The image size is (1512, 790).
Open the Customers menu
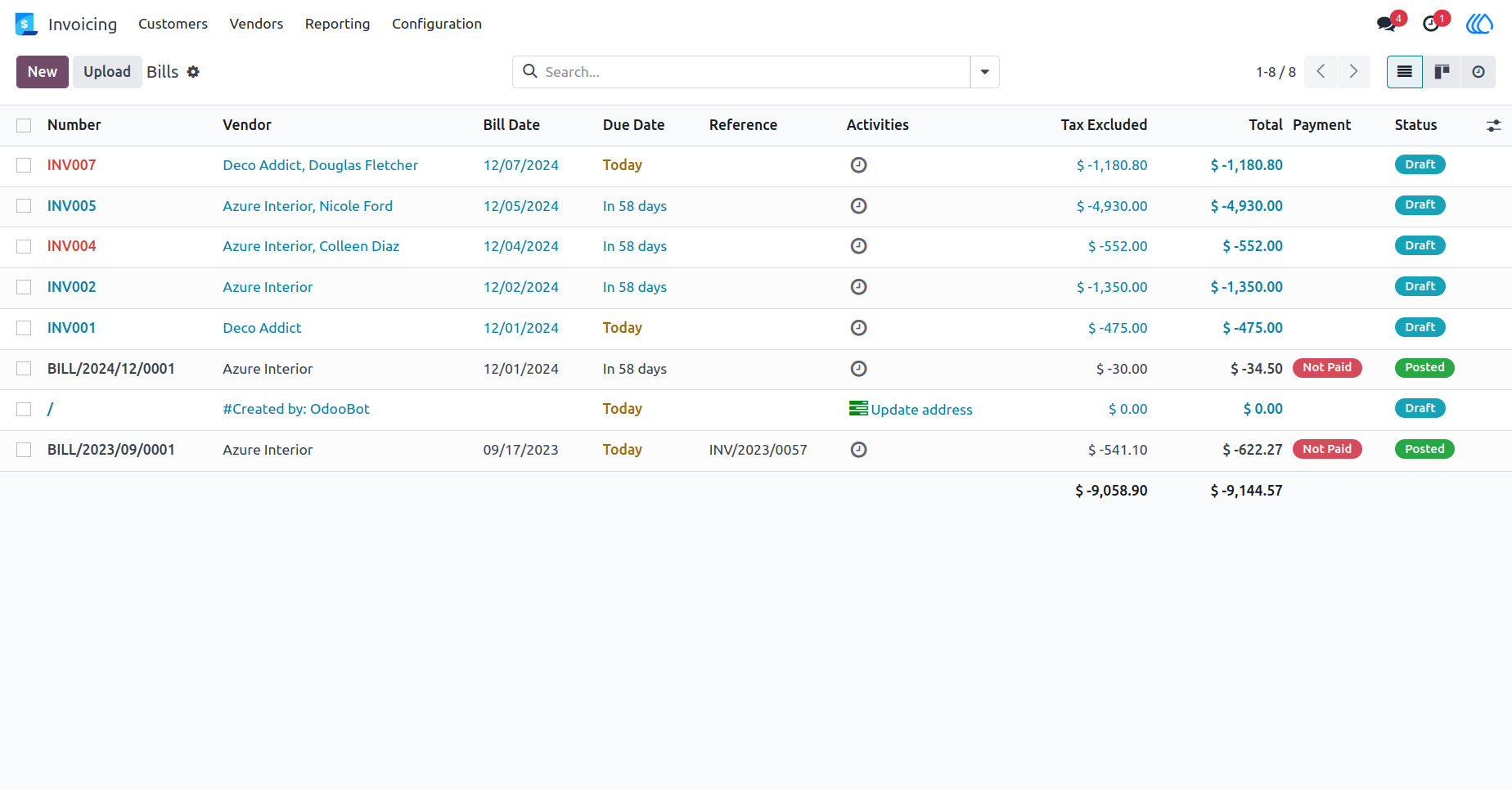tap(173, 24)
